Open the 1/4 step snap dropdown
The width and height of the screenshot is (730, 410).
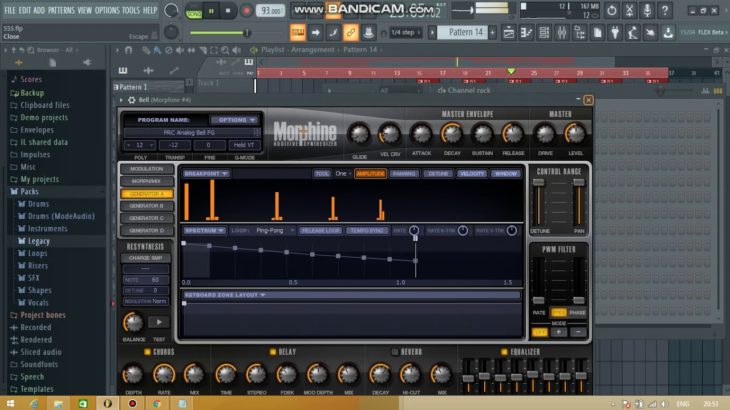[406, 33]
